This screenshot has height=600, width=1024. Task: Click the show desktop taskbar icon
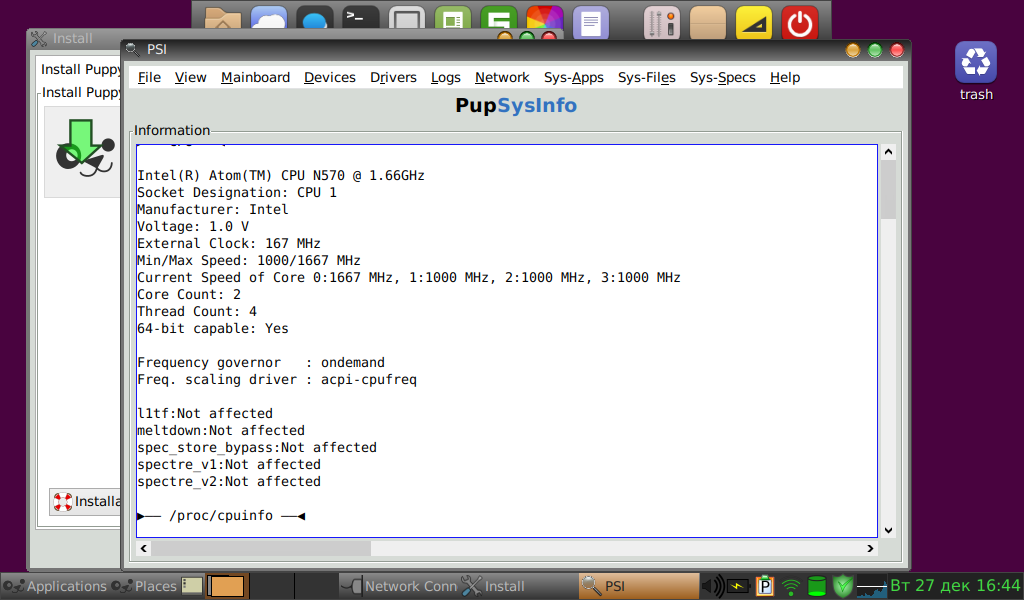(192, 586)
